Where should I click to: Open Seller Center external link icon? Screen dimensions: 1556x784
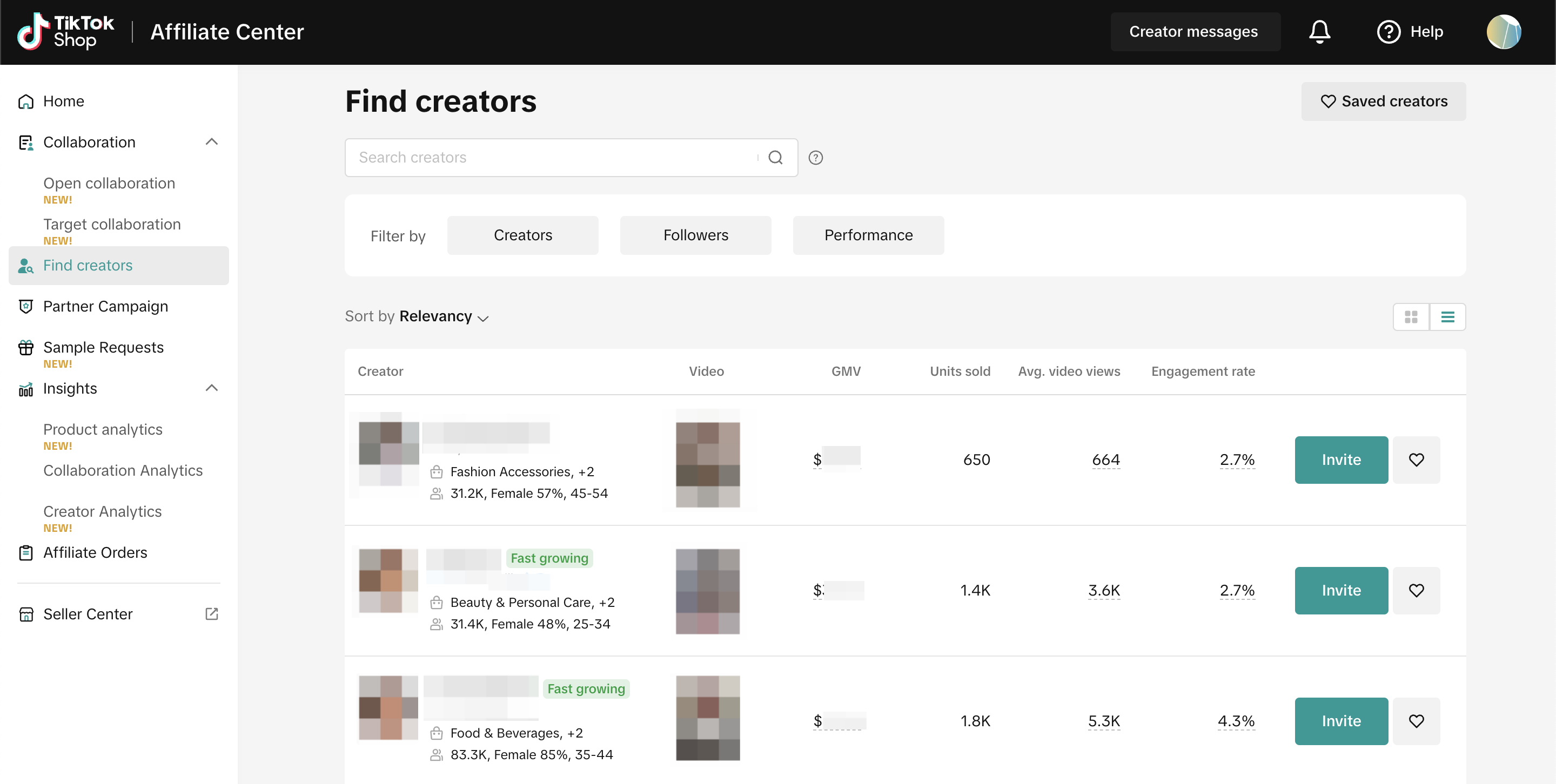pos(211,614)
